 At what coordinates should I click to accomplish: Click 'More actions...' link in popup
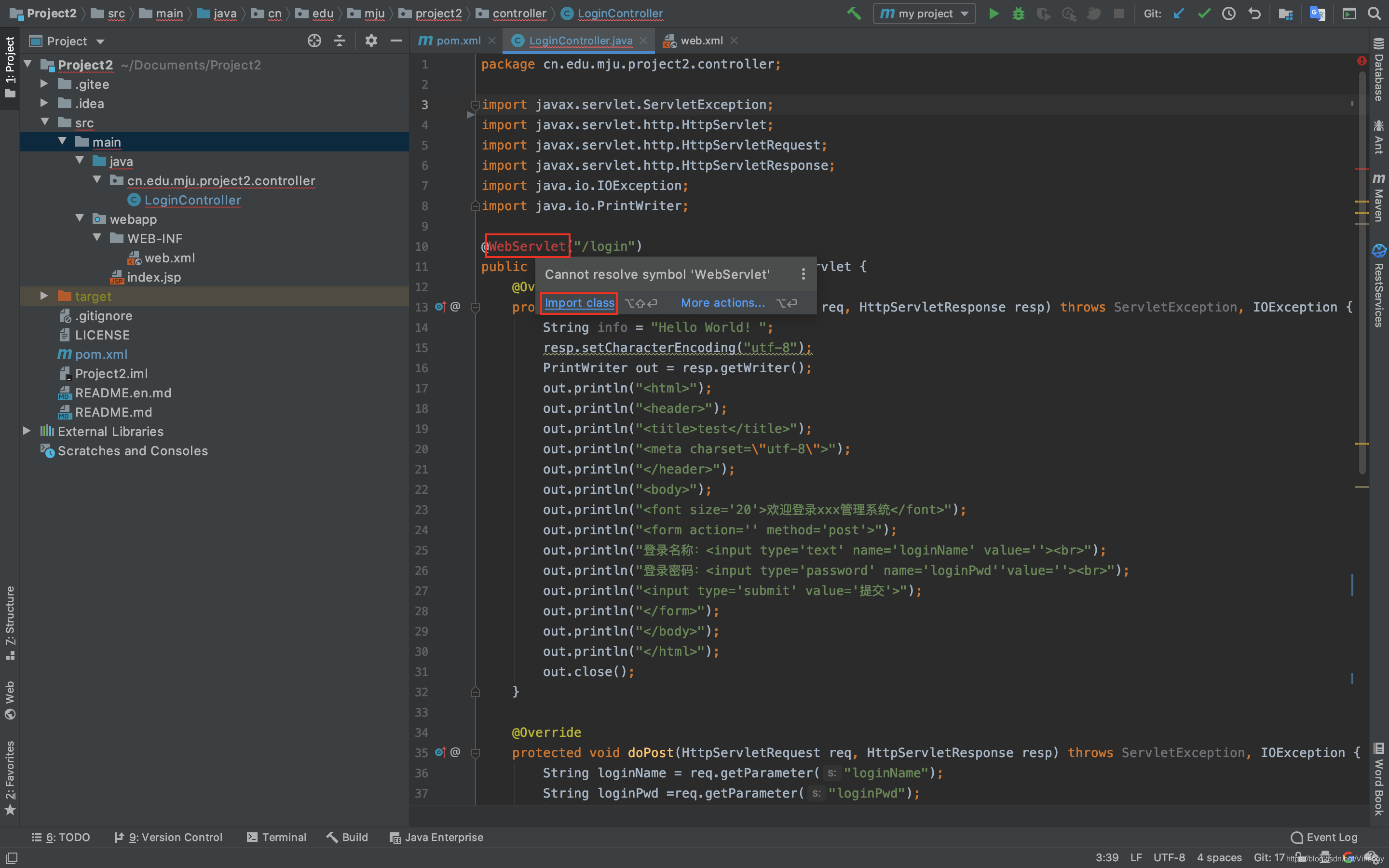[722, 302]
